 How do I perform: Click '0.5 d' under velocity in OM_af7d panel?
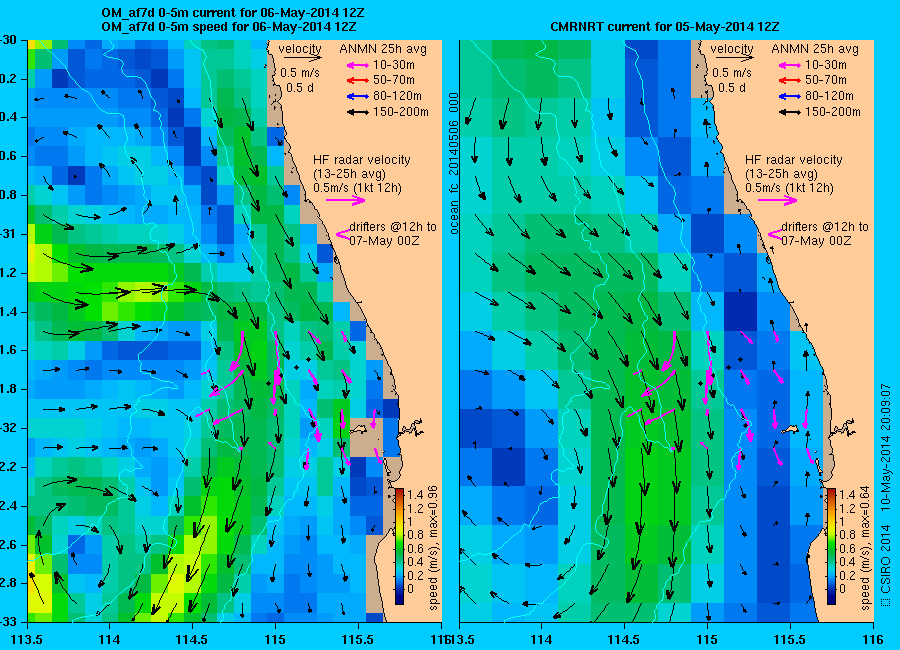tap(300, 88)
